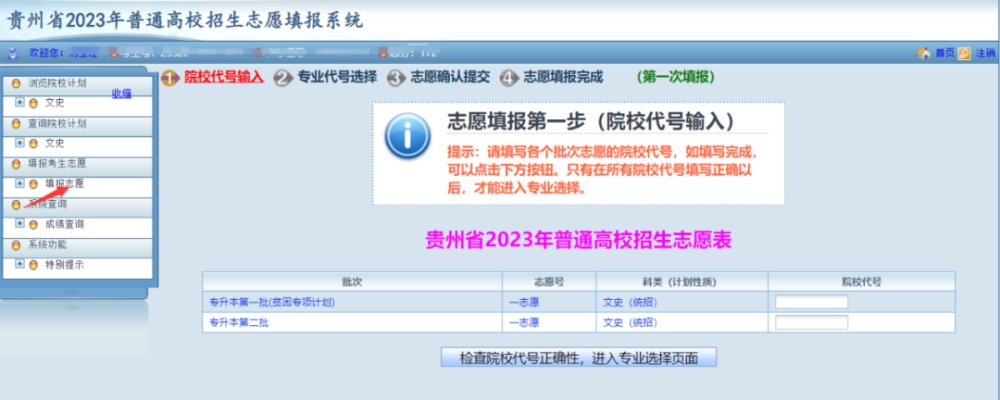Click the 批次 column header
The height and width of the screenshot is (400, 1000).
[x=352, y=281]
